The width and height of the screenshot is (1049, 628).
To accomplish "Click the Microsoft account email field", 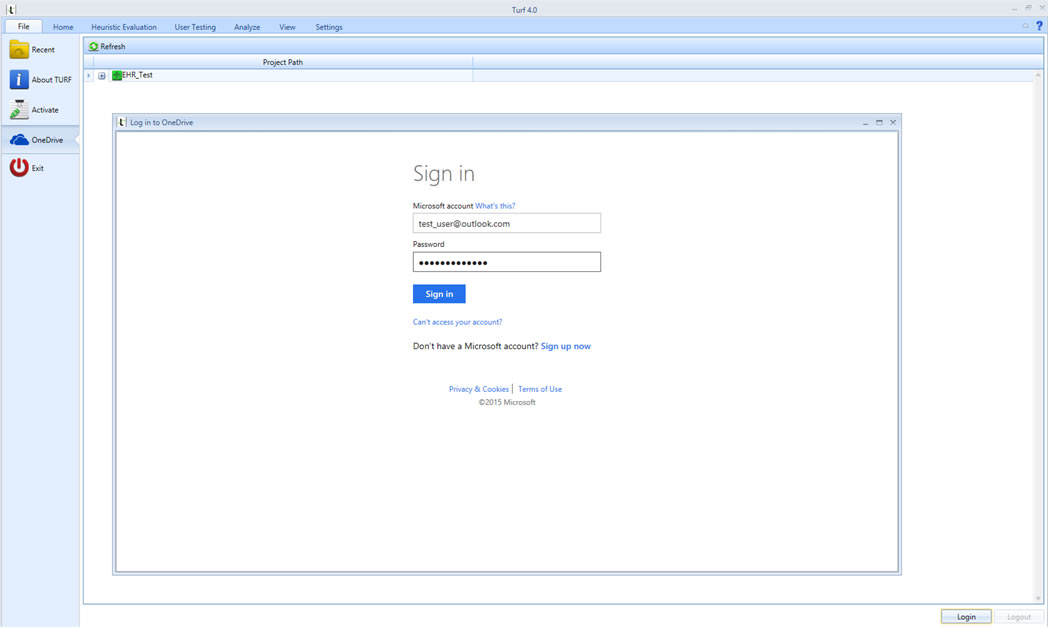I will coord(506,223).
